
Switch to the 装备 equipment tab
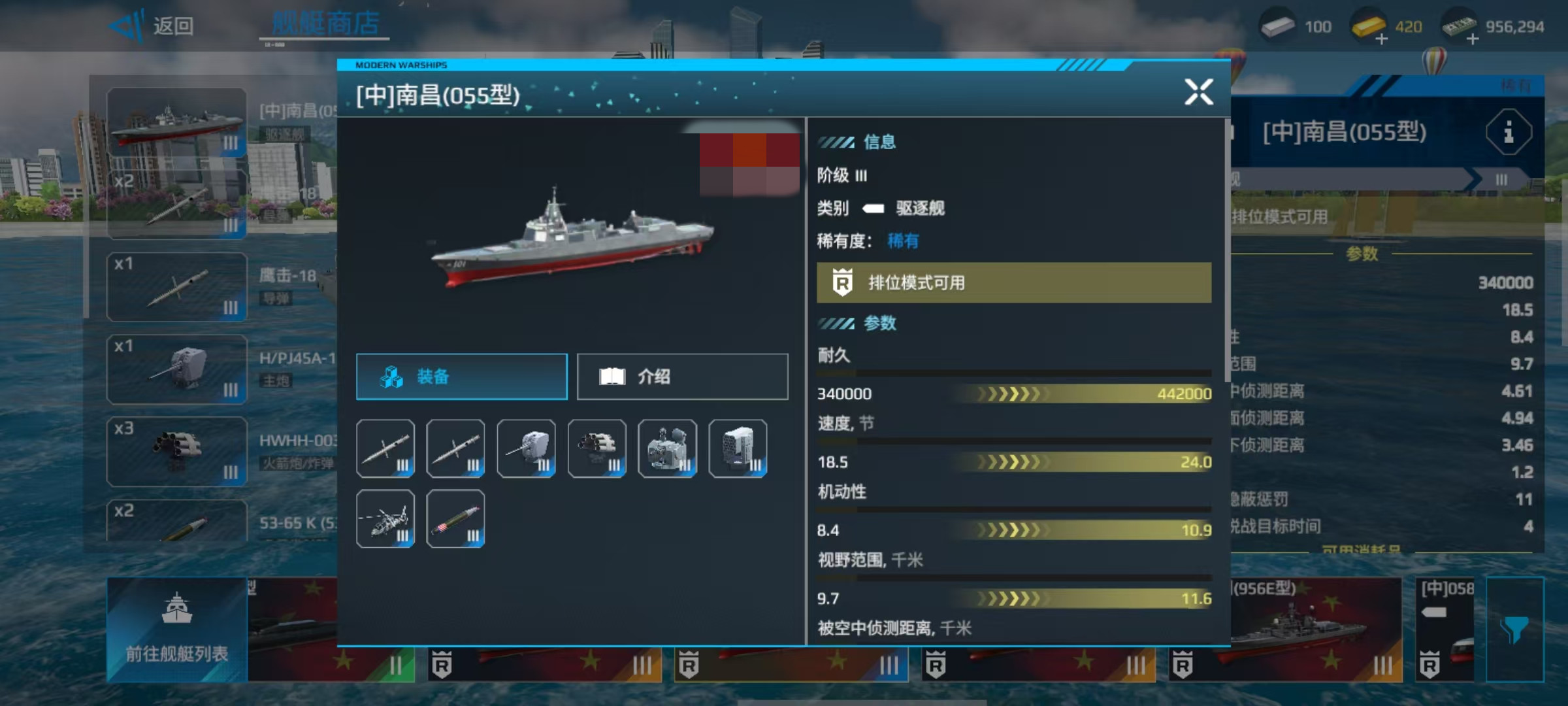pos(462,377)
